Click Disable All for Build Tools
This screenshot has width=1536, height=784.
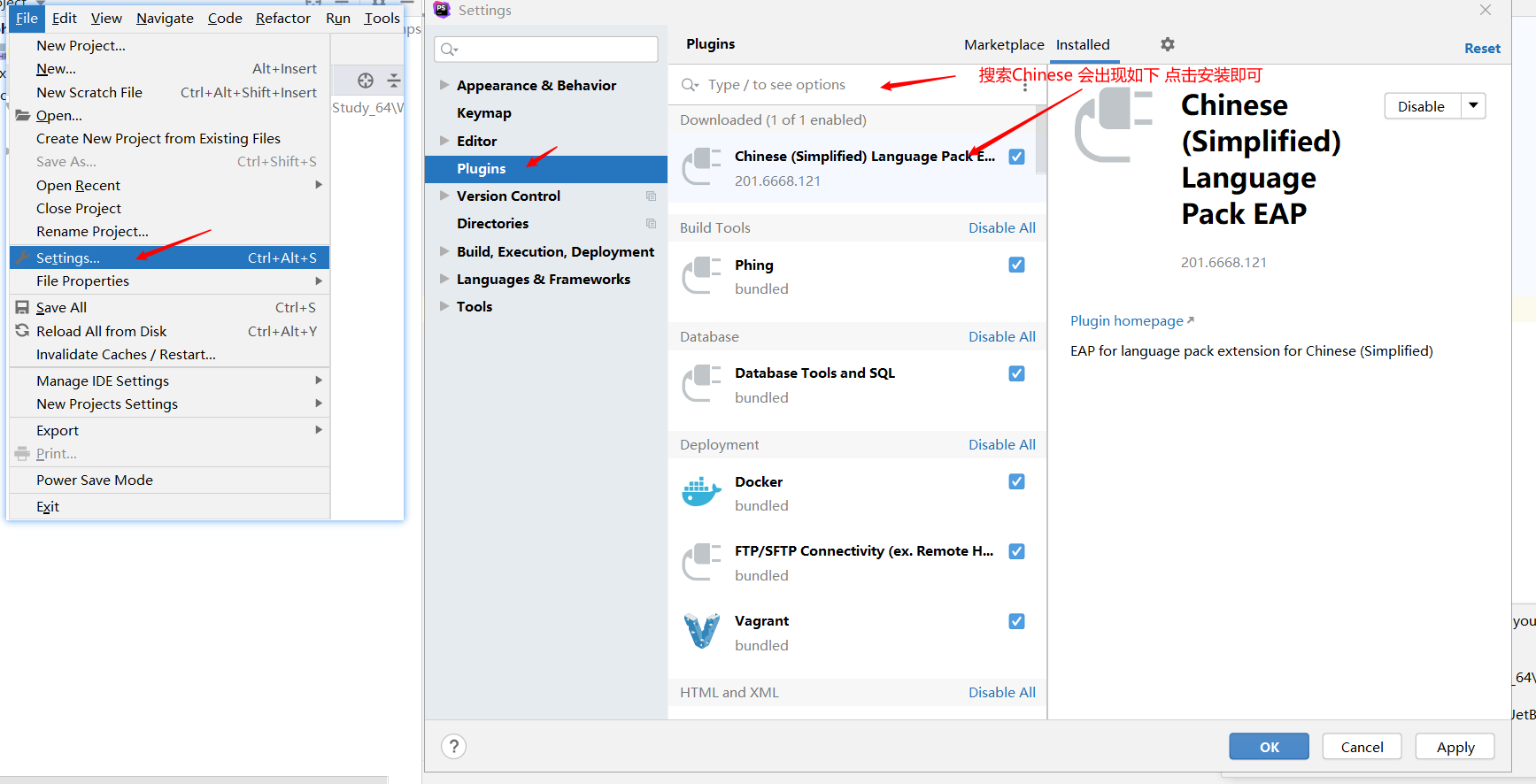pos(1002,227)
